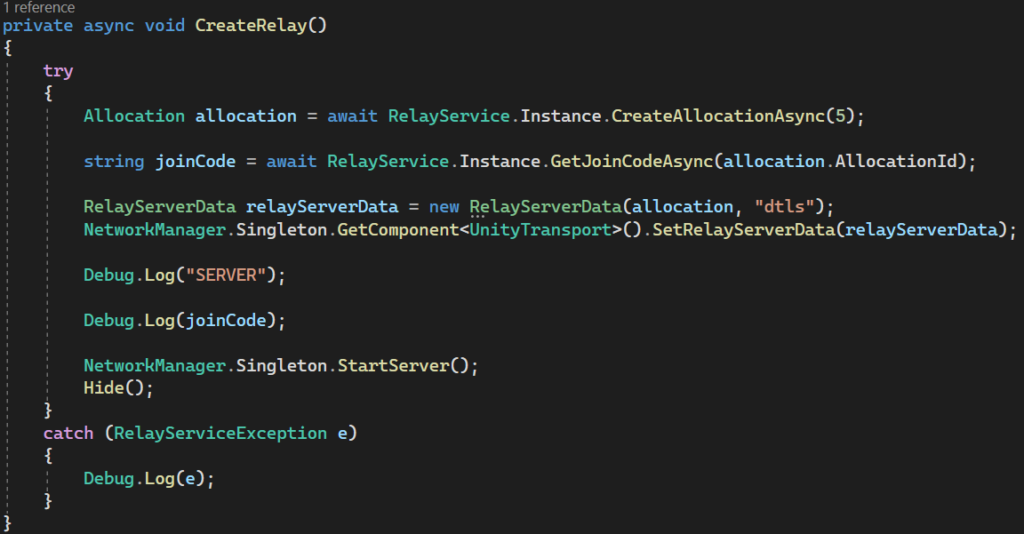1024x534 pixels.
Task: Click the string keyword before joinCode
Action: (x=113, y=161)
